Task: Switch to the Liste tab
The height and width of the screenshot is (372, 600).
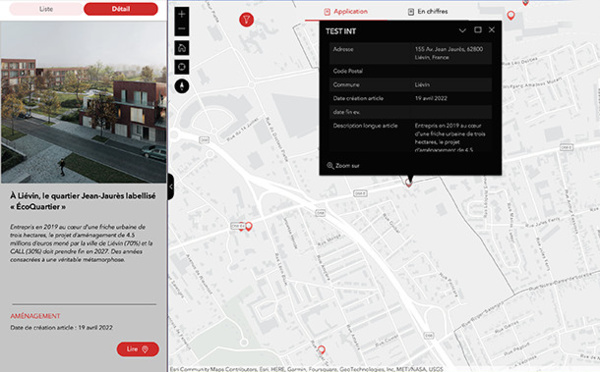Action: [46, 9]
